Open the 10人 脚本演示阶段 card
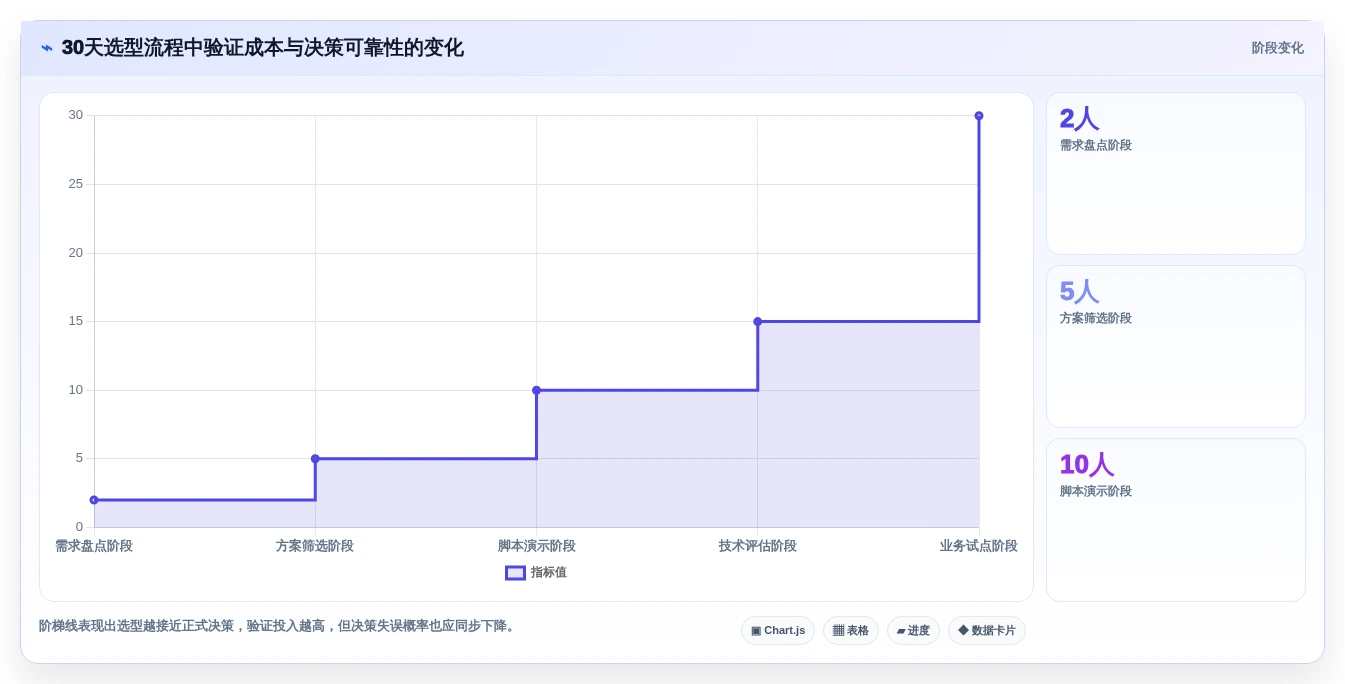Screen dimensions: 1345x684 (x=1176, y=520)
